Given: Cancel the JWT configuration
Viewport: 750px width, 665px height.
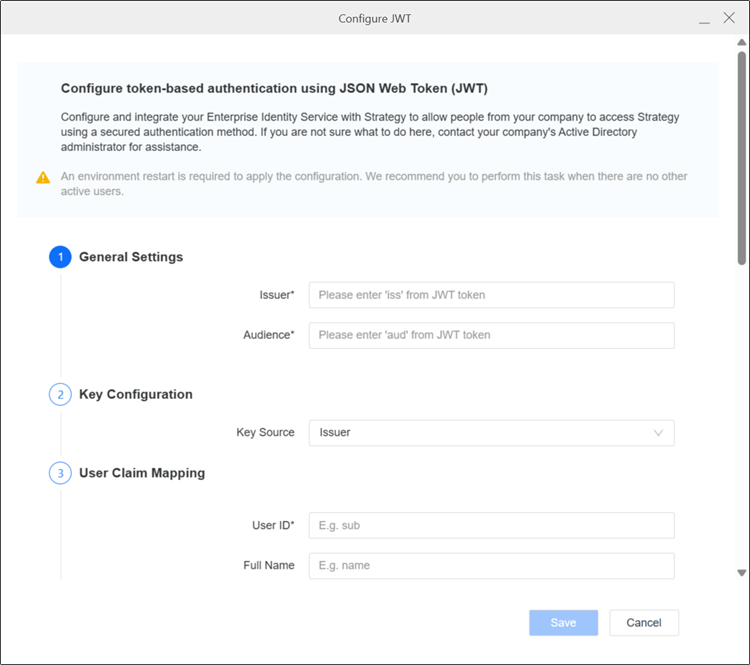Looking at the screenshot, I should (643, 623).
